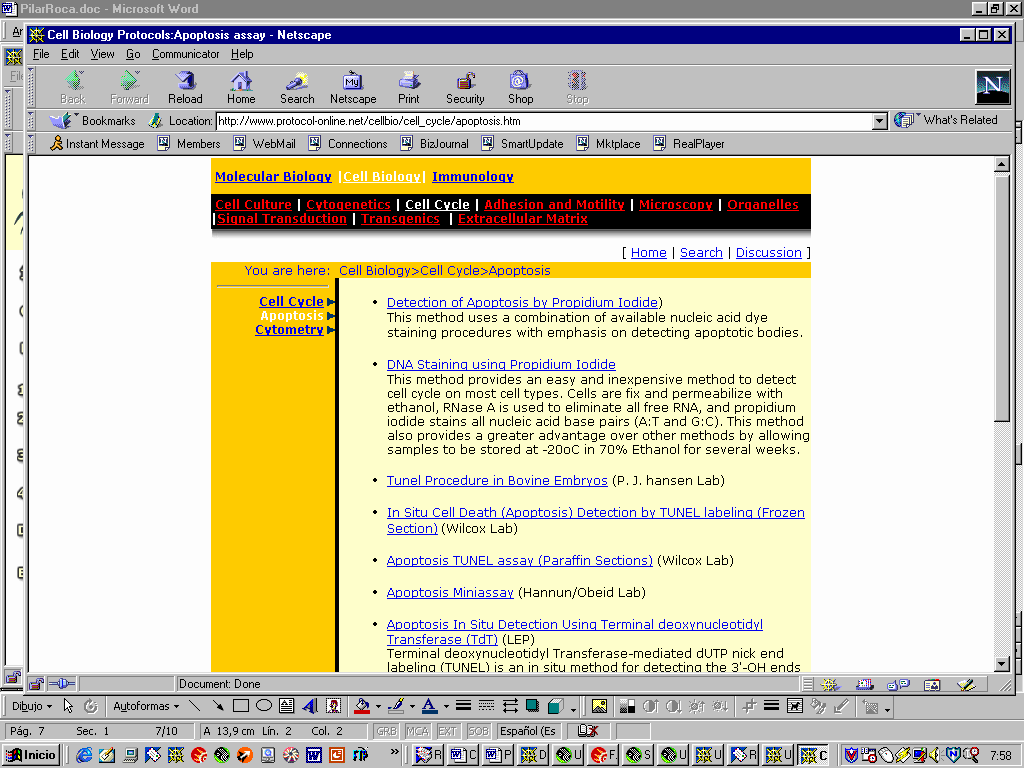Expand the Location URL dropdown arrow

click(880, 121)
